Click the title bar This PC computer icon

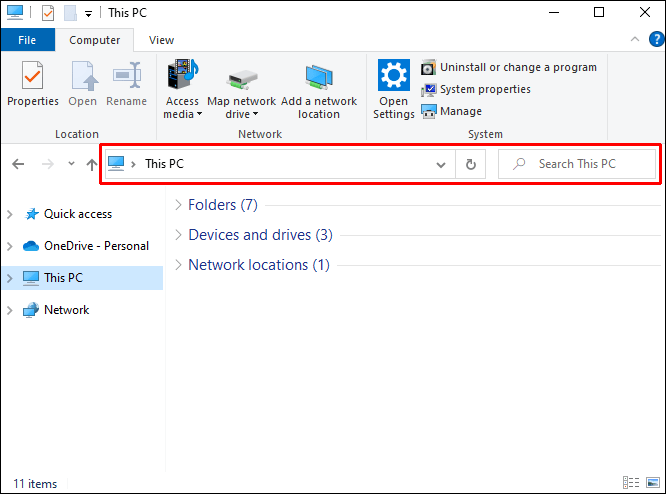click(15, 13)
